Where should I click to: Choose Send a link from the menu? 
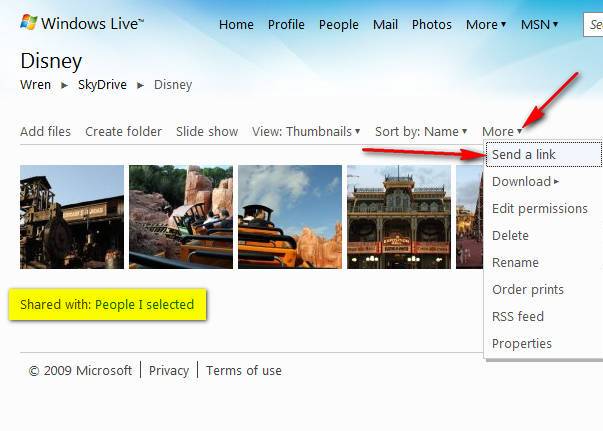click(x=543, y=155)
